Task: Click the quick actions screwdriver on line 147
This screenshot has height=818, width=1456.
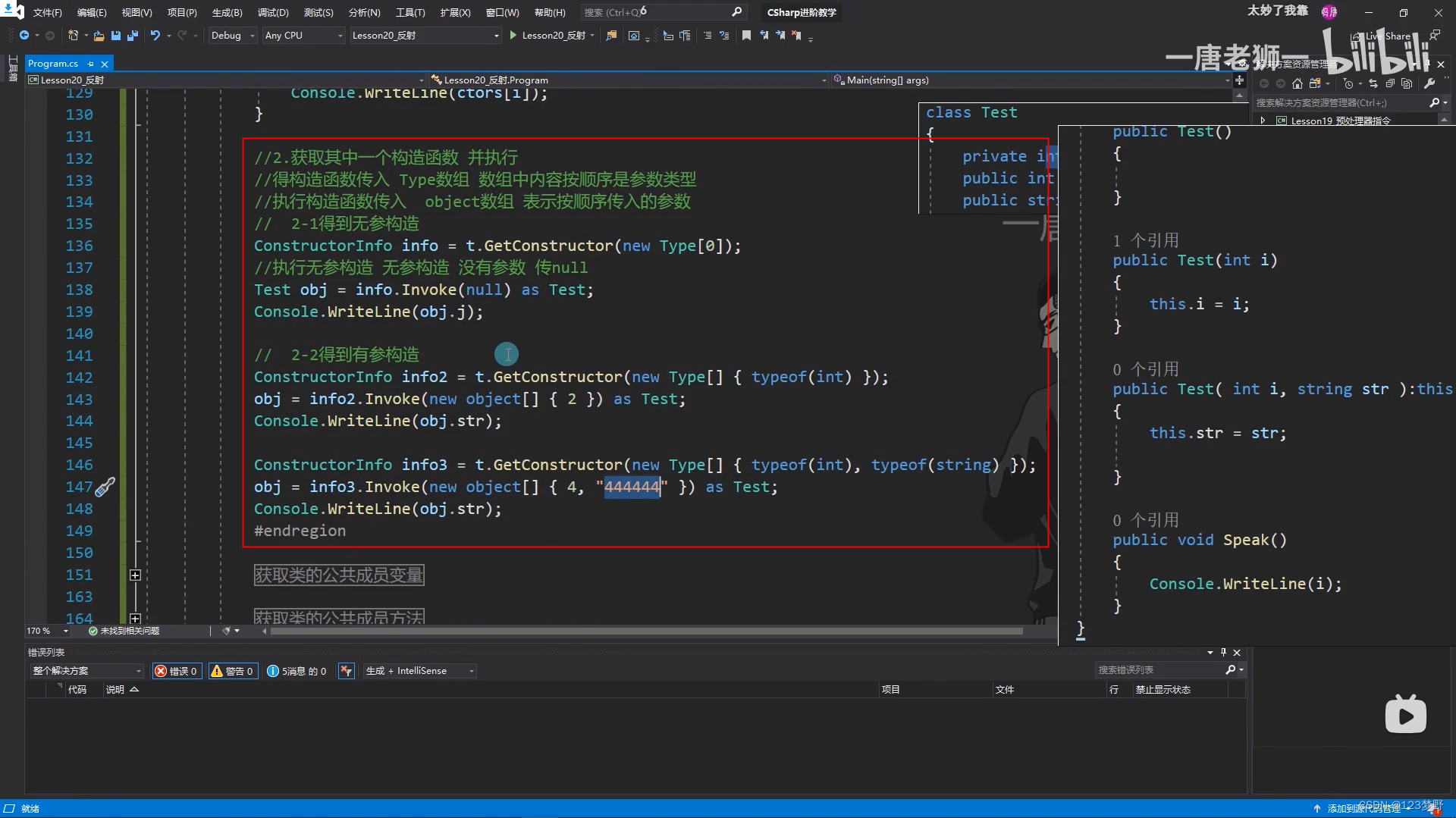Action: pyautogui.click(x=105, y=486)
